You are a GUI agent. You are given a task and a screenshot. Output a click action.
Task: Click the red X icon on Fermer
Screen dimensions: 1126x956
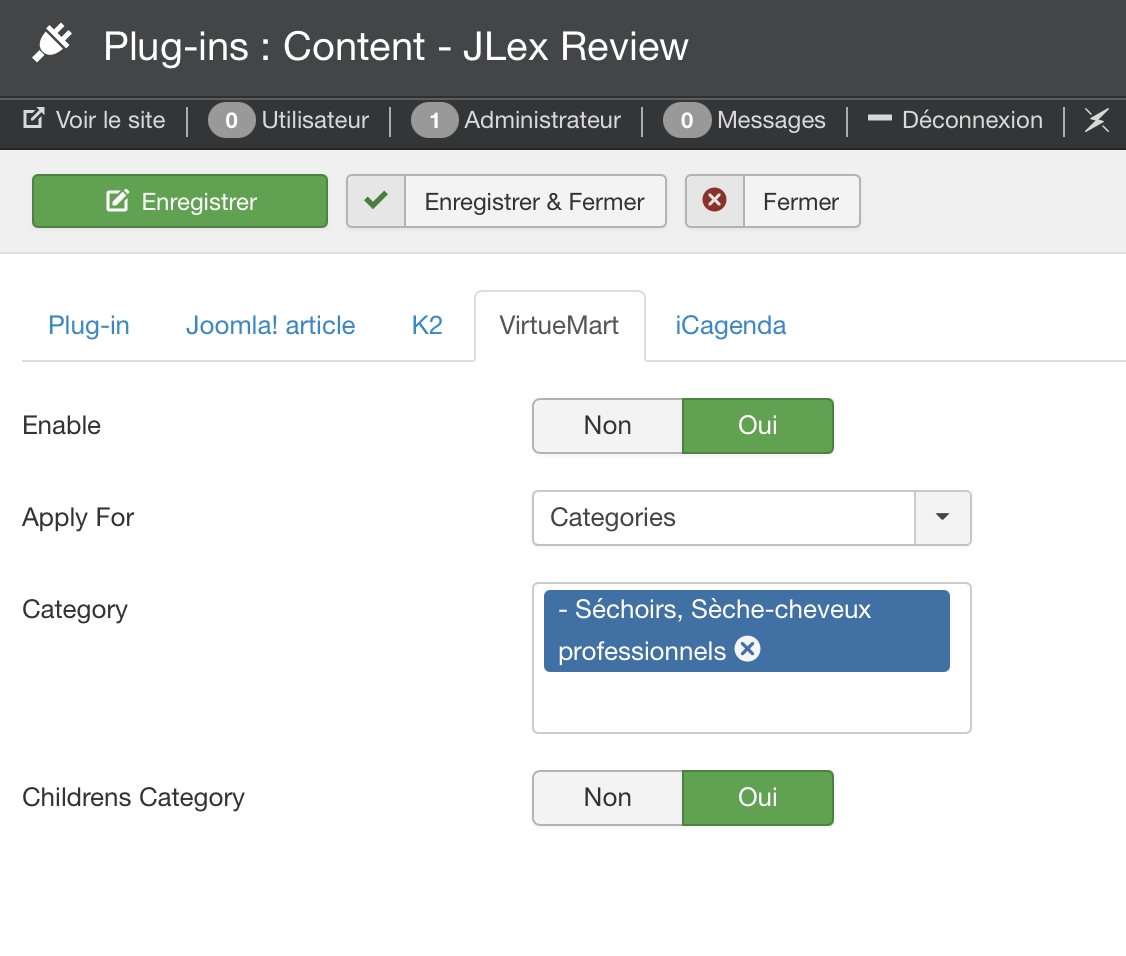point(714,201)
